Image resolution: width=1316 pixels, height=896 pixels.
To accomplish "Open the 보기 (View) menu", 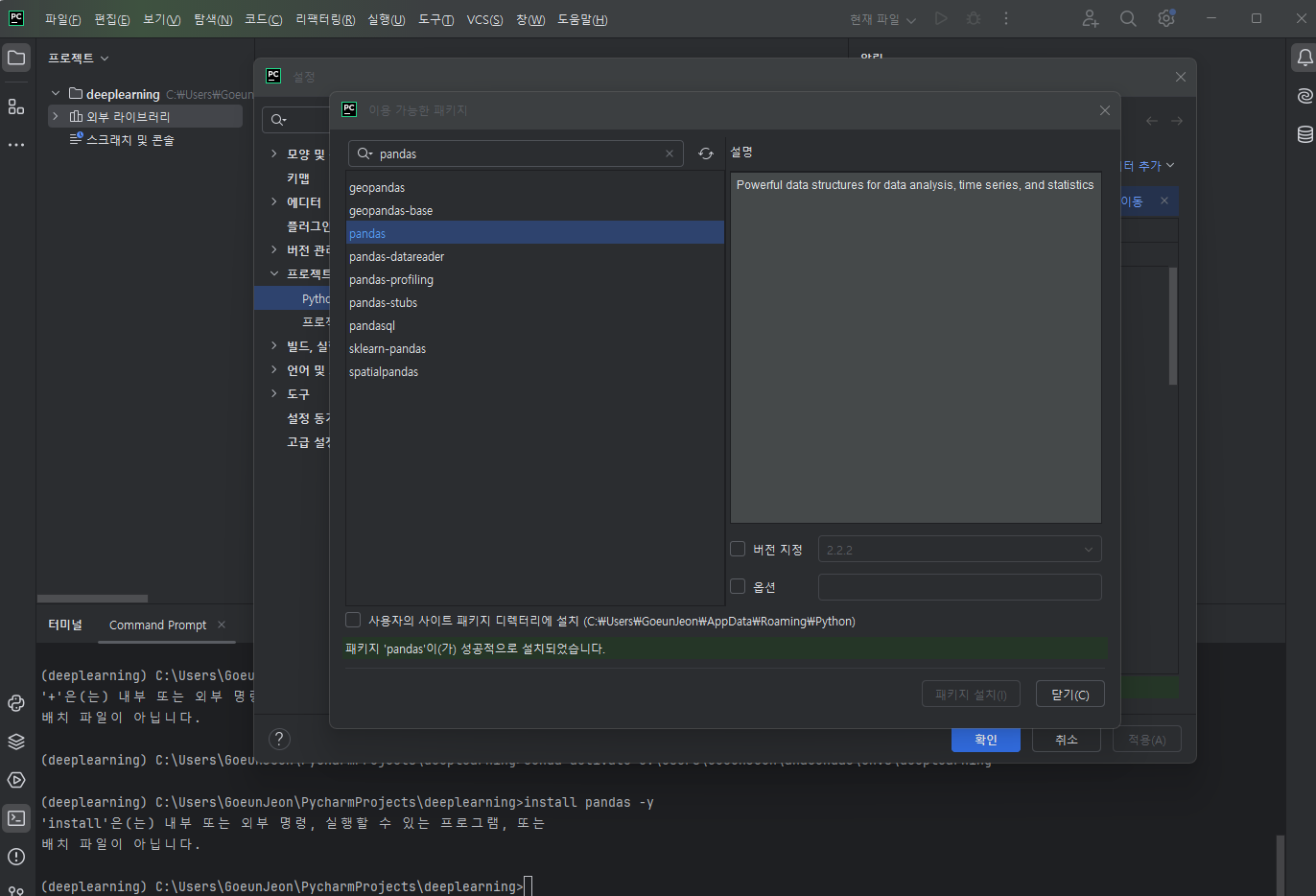I will coord(161,19).
